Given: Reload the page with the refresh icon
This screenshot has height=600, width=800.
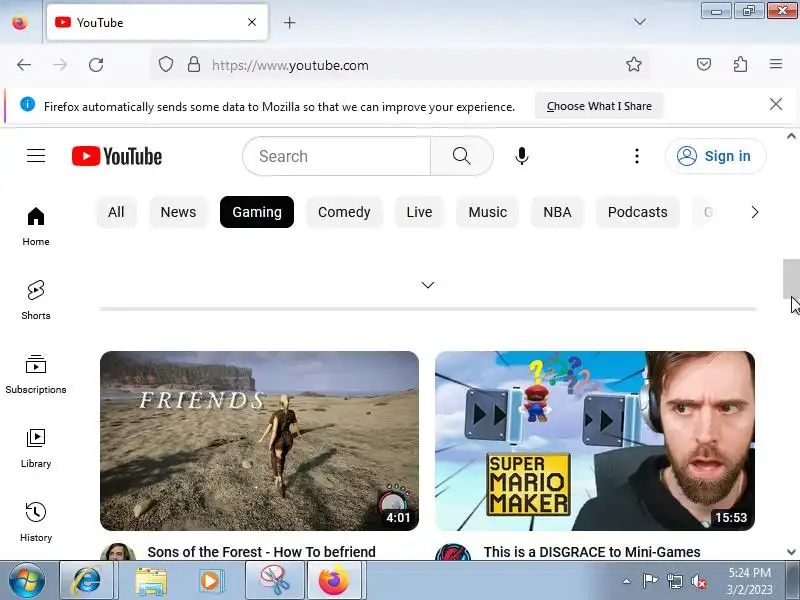Looking at the screenshot, I should 96,65.
